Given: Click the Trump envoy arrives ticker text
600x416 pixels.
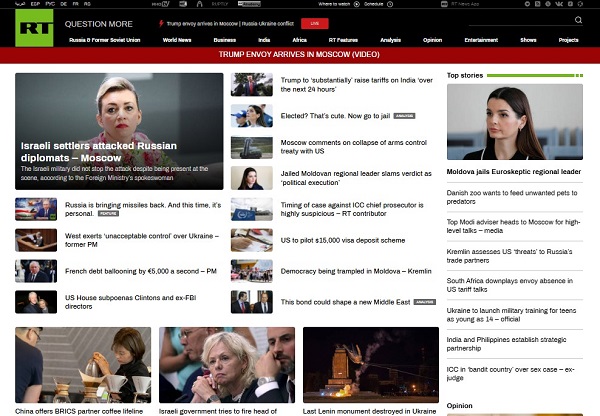Looking at the screenshot, I should [x=230, y=23].
